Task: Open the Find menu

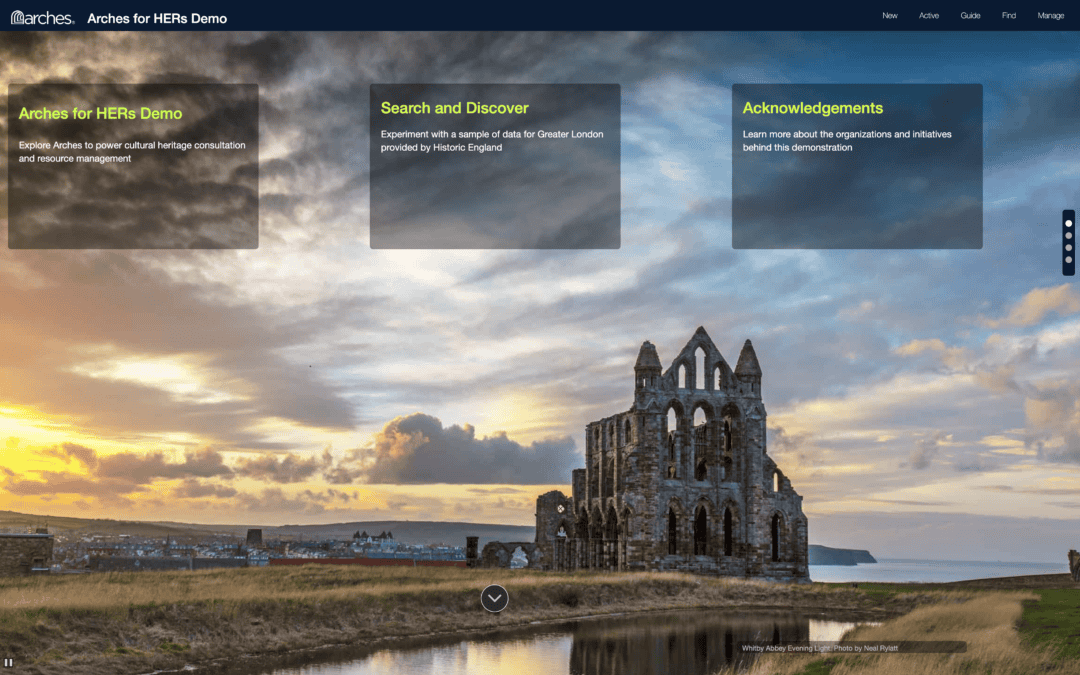Action: [x=1008, y=15]
